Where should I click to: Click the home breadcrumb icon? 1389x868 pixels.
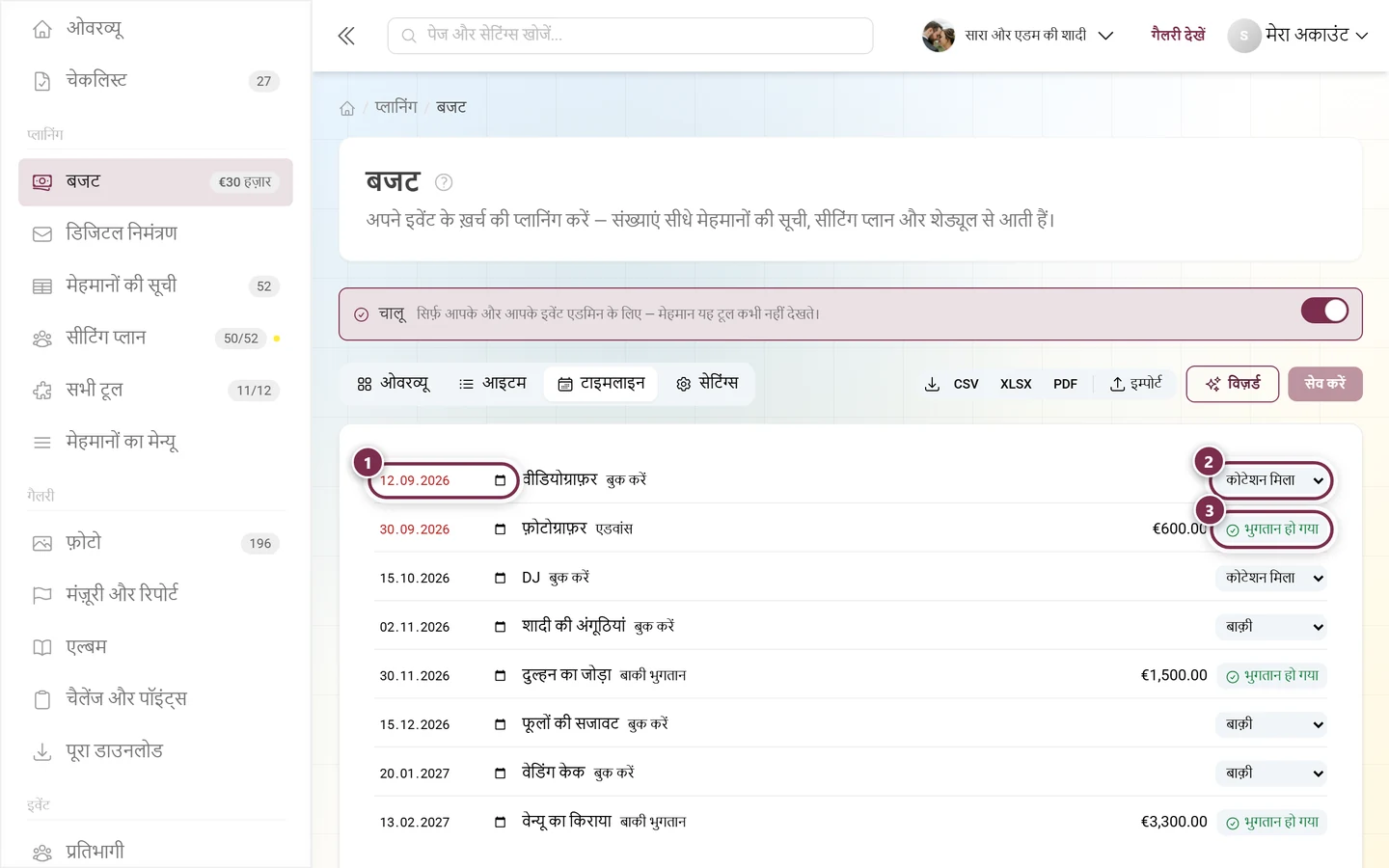347,108
